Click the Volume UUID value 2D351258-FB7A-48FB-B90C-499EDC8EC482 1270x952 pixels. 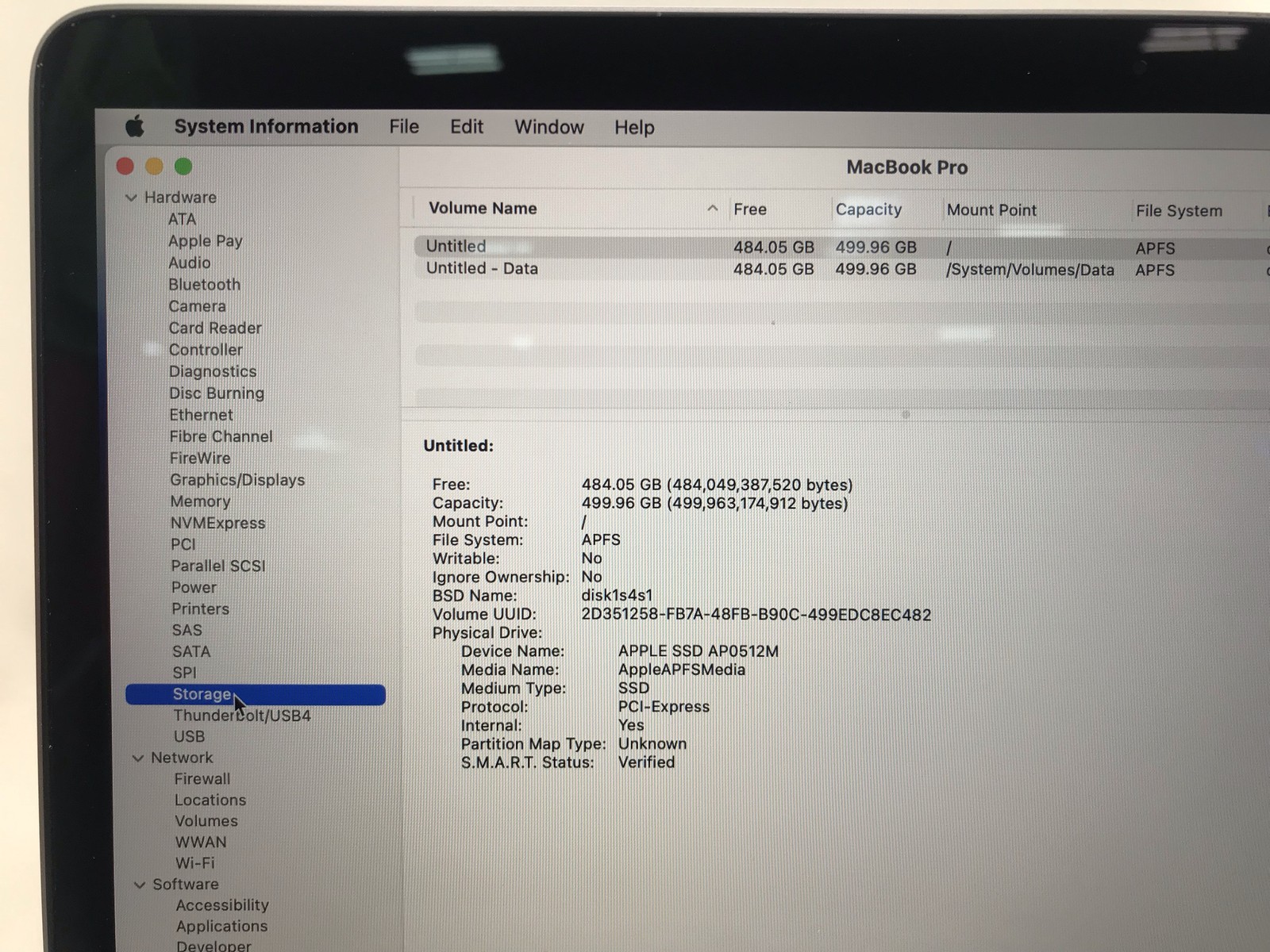point(756,615)
